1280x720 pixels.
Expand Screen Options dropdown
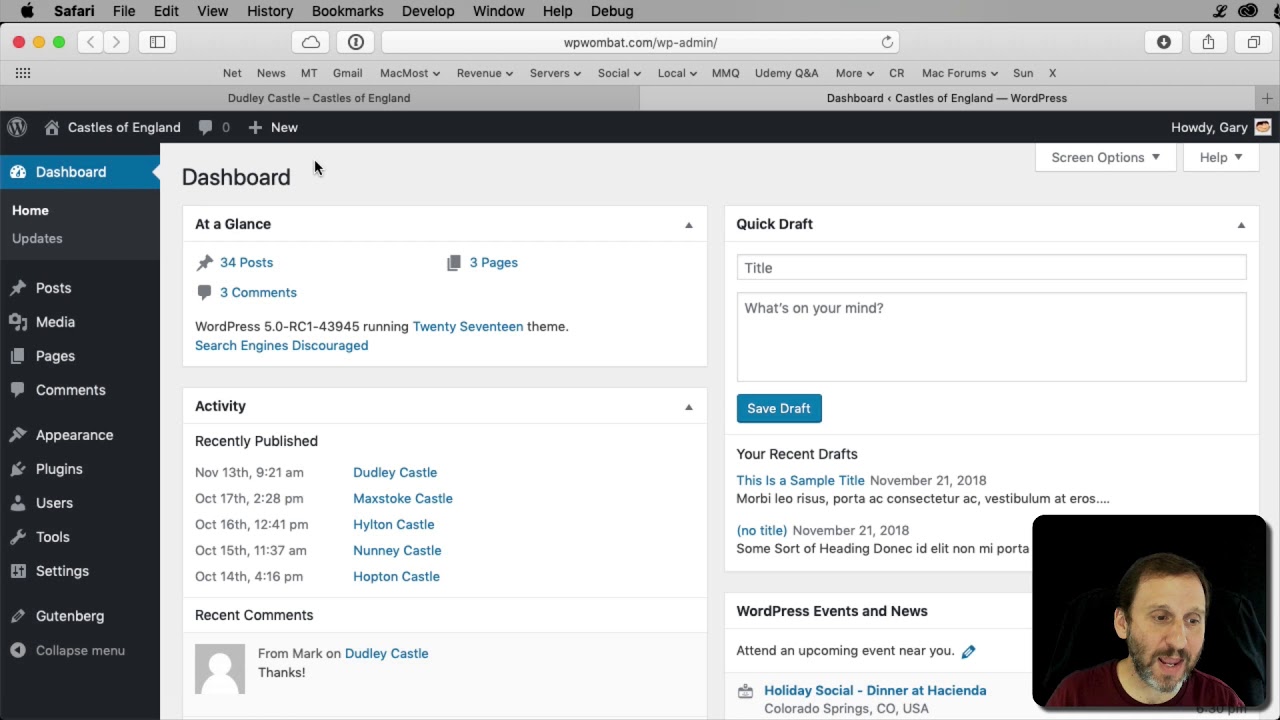(x=1105, y=157)
